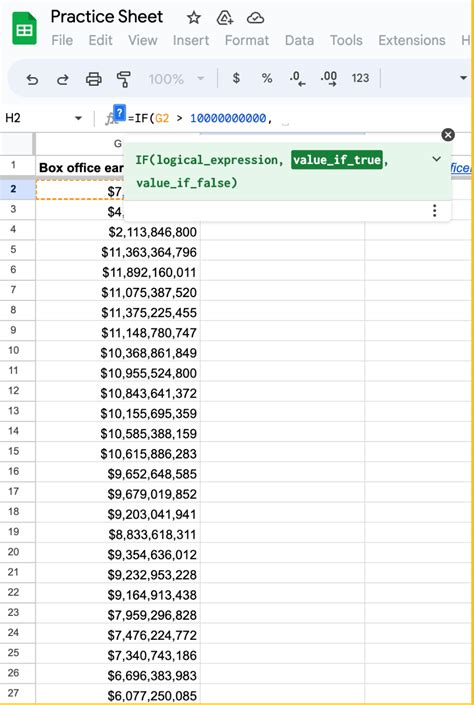Open the Tools menu
This screenshot has height=705, width=474.
pyautogui.click(x=346, y=40)
